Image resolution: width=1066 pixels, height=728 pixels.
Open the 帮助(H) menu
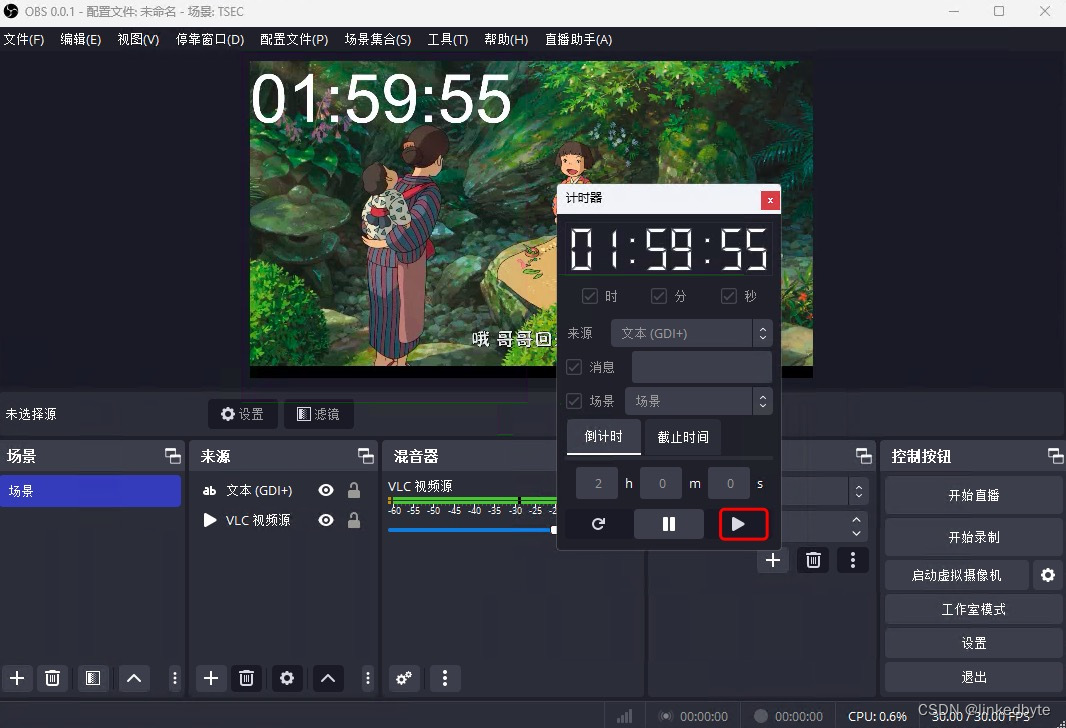click(x=506, y=39)
